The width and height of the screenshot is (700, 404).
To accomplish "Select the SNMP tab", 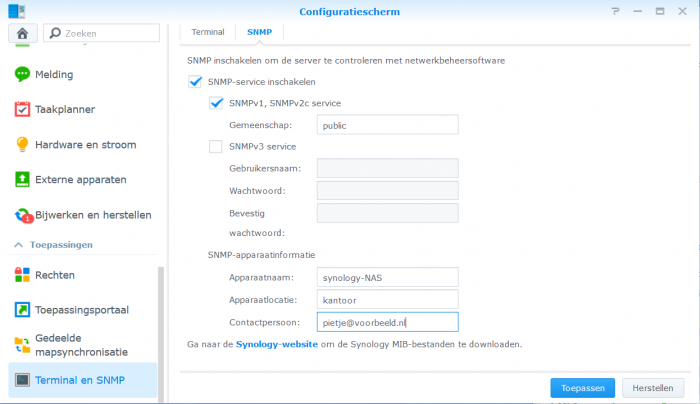I will [259, 32].
